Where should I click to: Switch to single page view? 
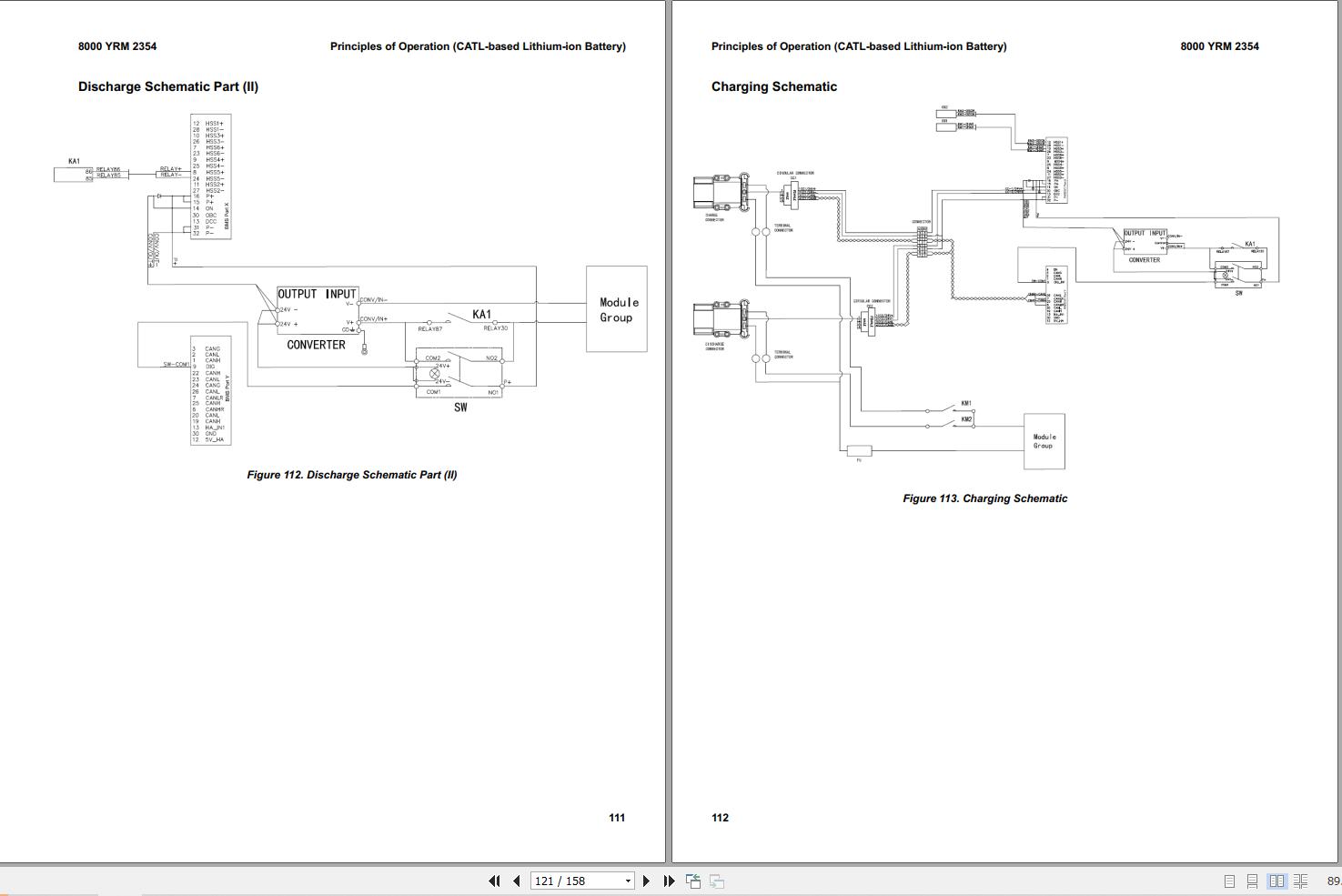coord(1229,881)
